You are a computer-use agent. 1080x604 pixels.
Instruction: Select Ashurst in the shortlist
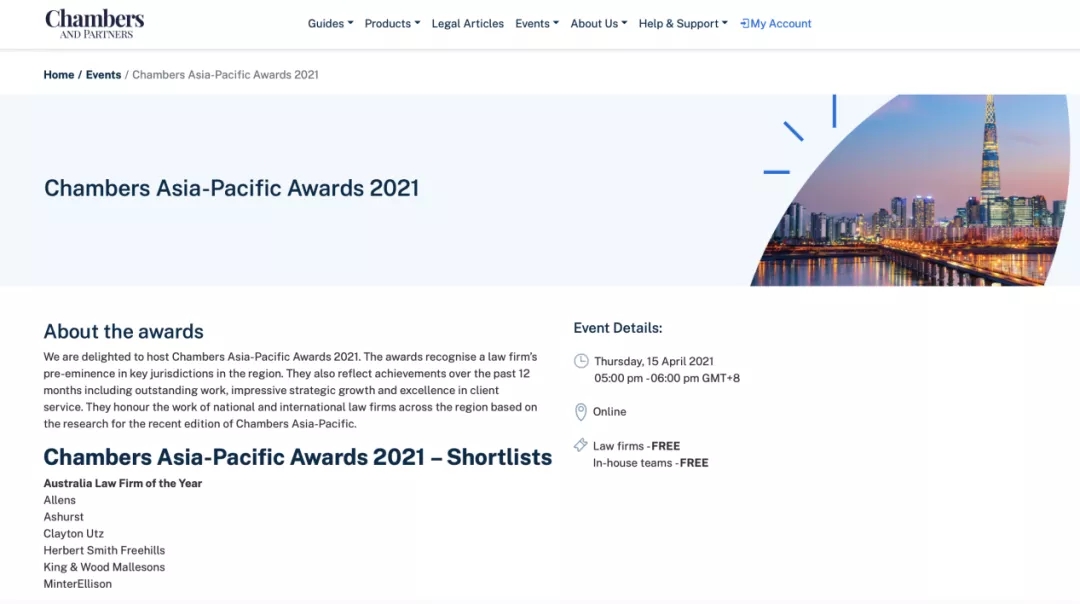point(63,517)
